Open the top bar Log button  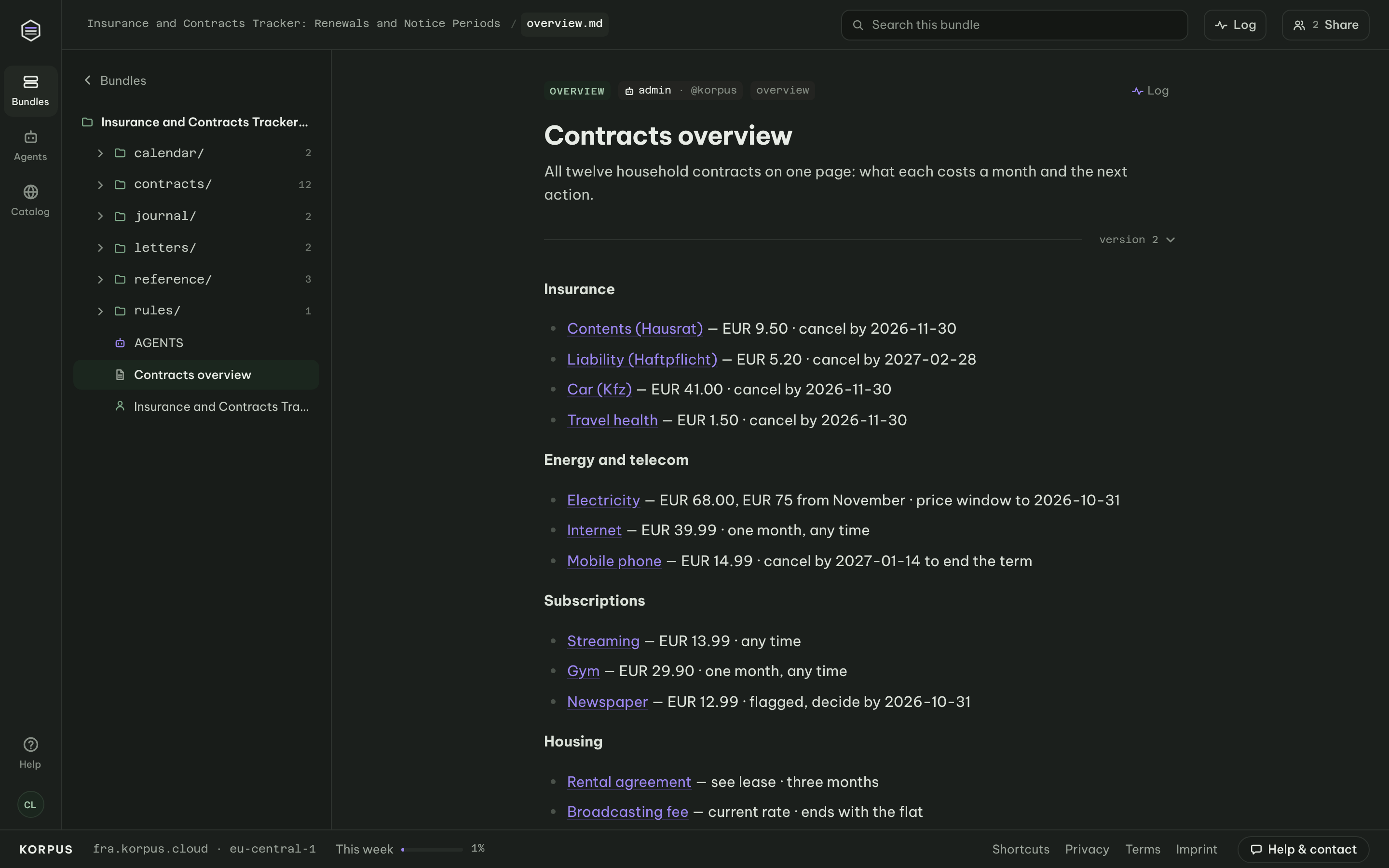pyautogui.click(x=1235, y=25)
